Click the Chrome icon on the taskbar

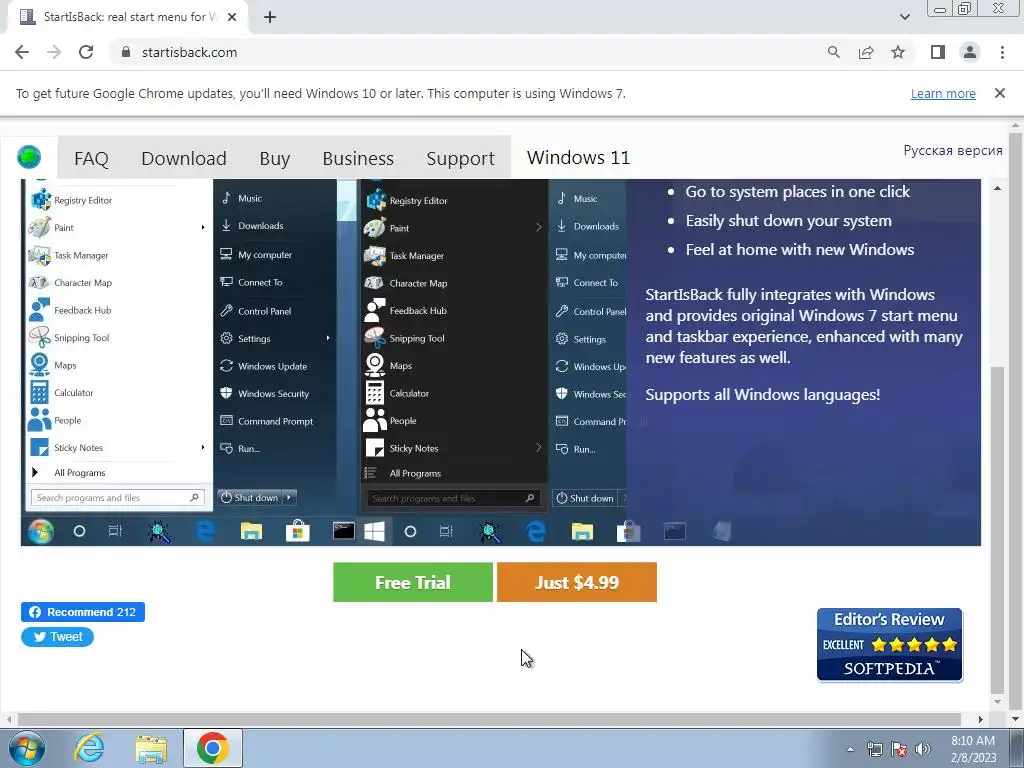coord(213,748)
